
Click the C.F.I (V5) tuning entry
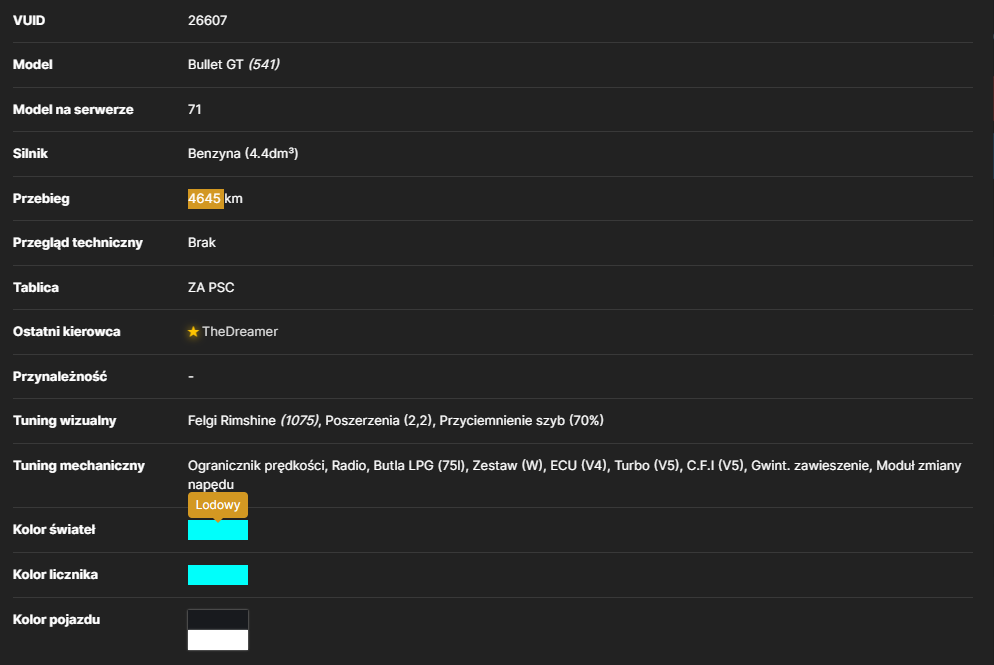[x=715, y=466]
